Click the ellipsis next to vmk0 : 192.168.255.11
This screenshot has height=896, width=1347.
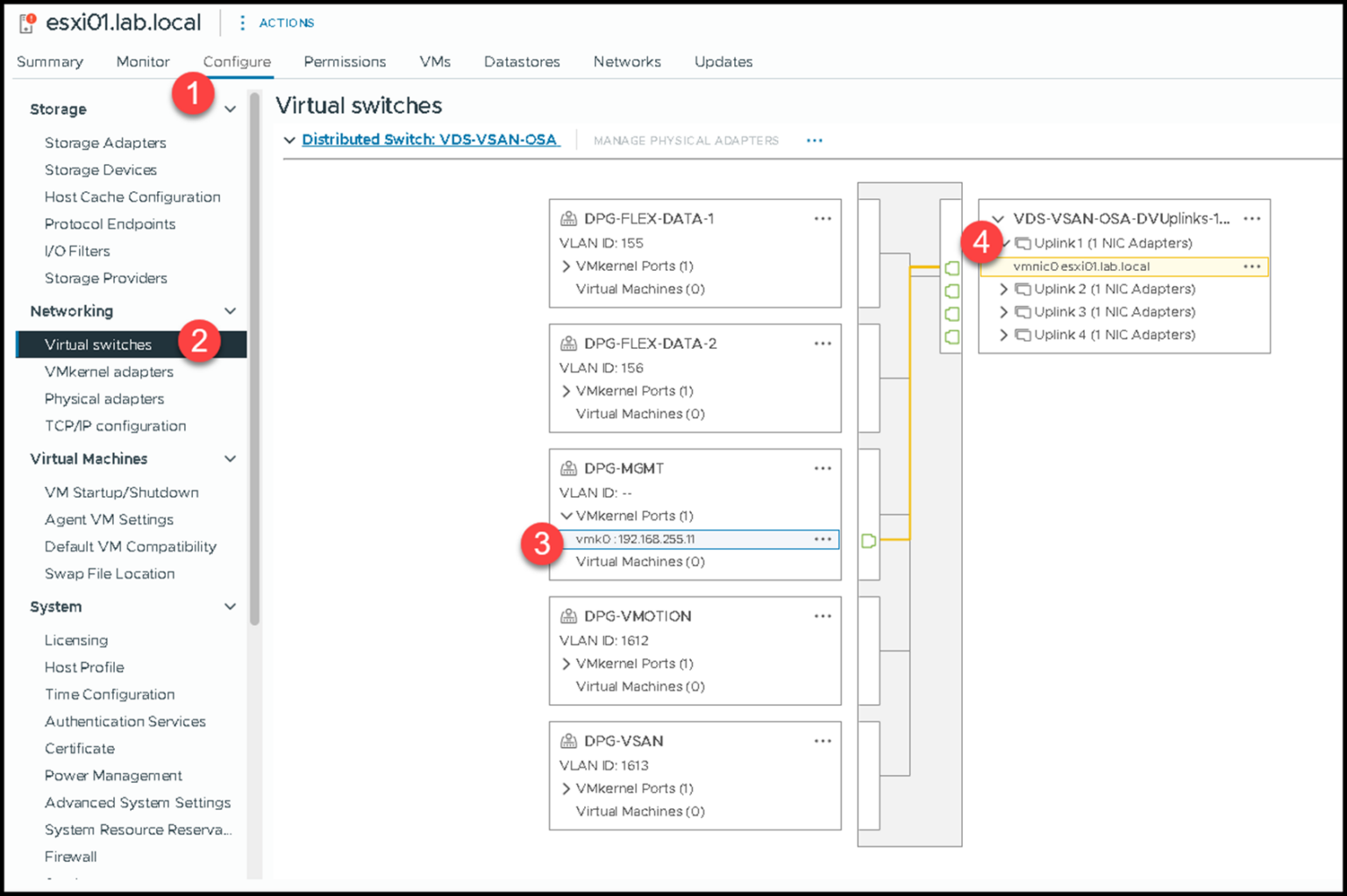[823, 538]
